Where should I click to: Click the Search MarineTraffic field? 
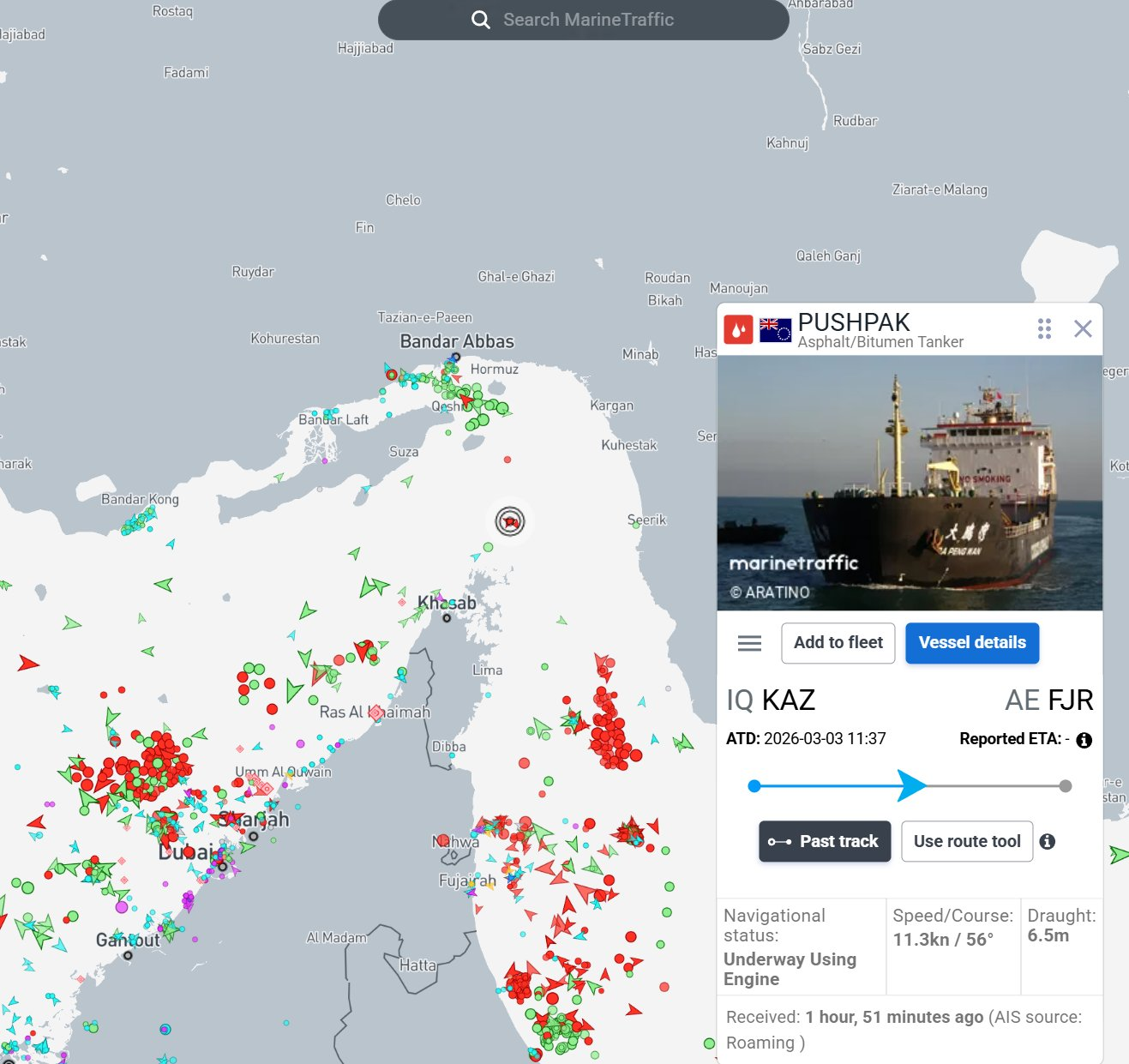tap(583, 20)
